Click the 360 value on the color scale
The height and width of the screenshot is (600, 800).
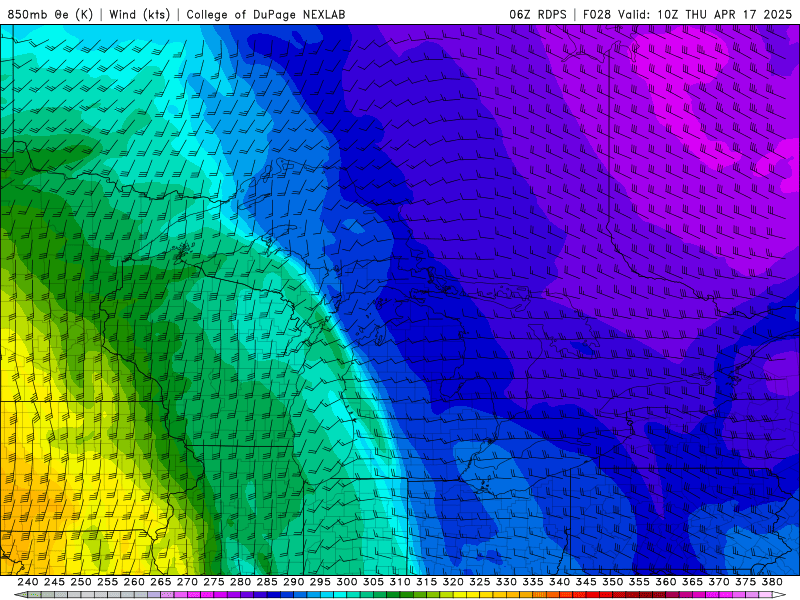tap(666, 582)
